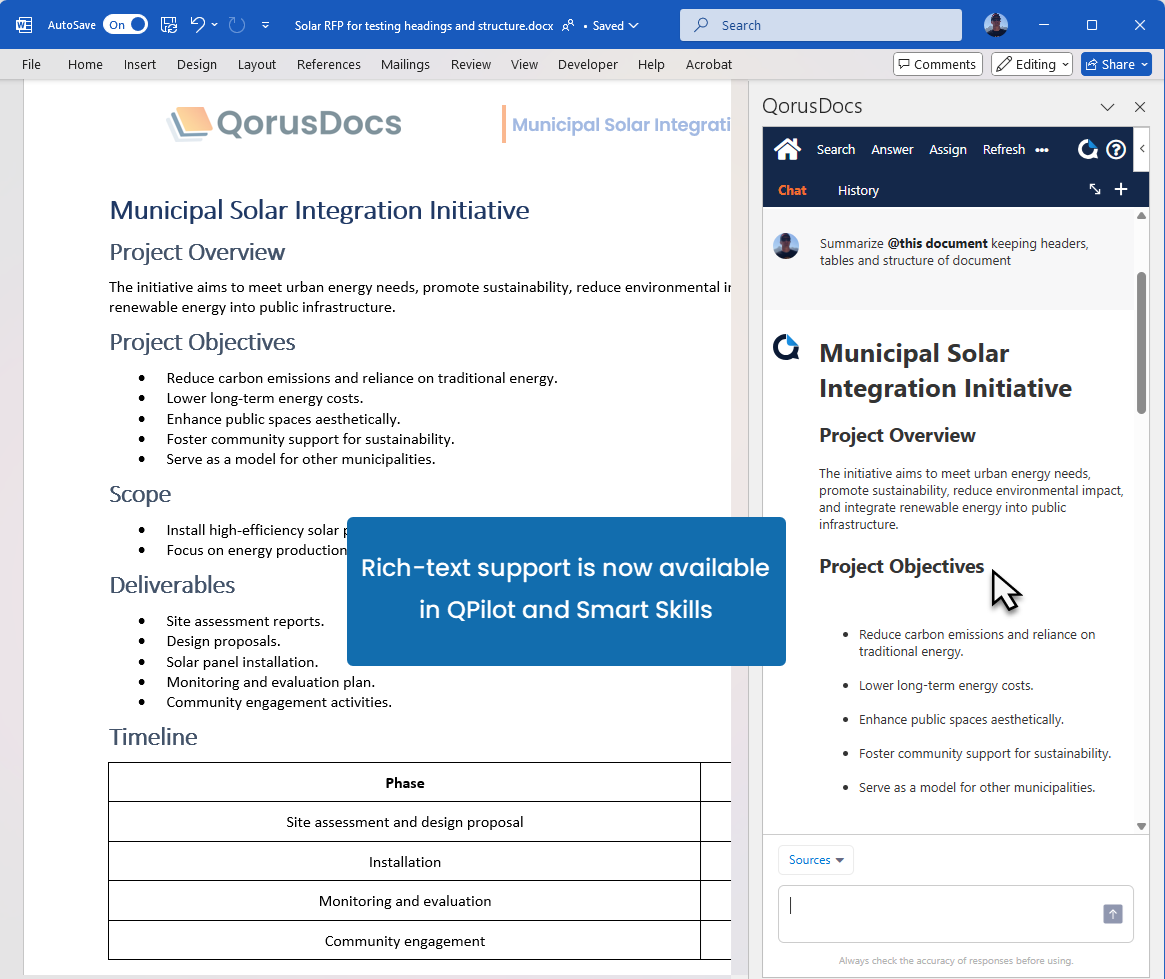The height and width of the screenshot is (979, 1165).
Task: Open the View ribbon tab
Action: click(525, 65)
